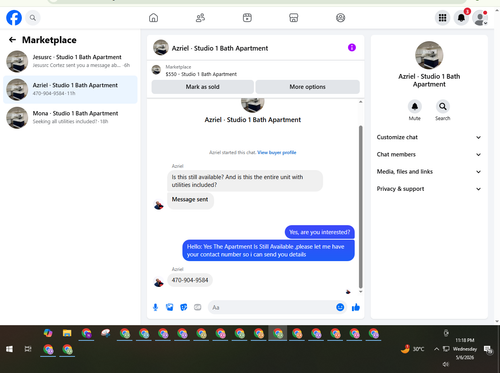This screenshot has height=373, width=500.
Task: Click the Mark as sold button
Action: [x=203, y=87]
